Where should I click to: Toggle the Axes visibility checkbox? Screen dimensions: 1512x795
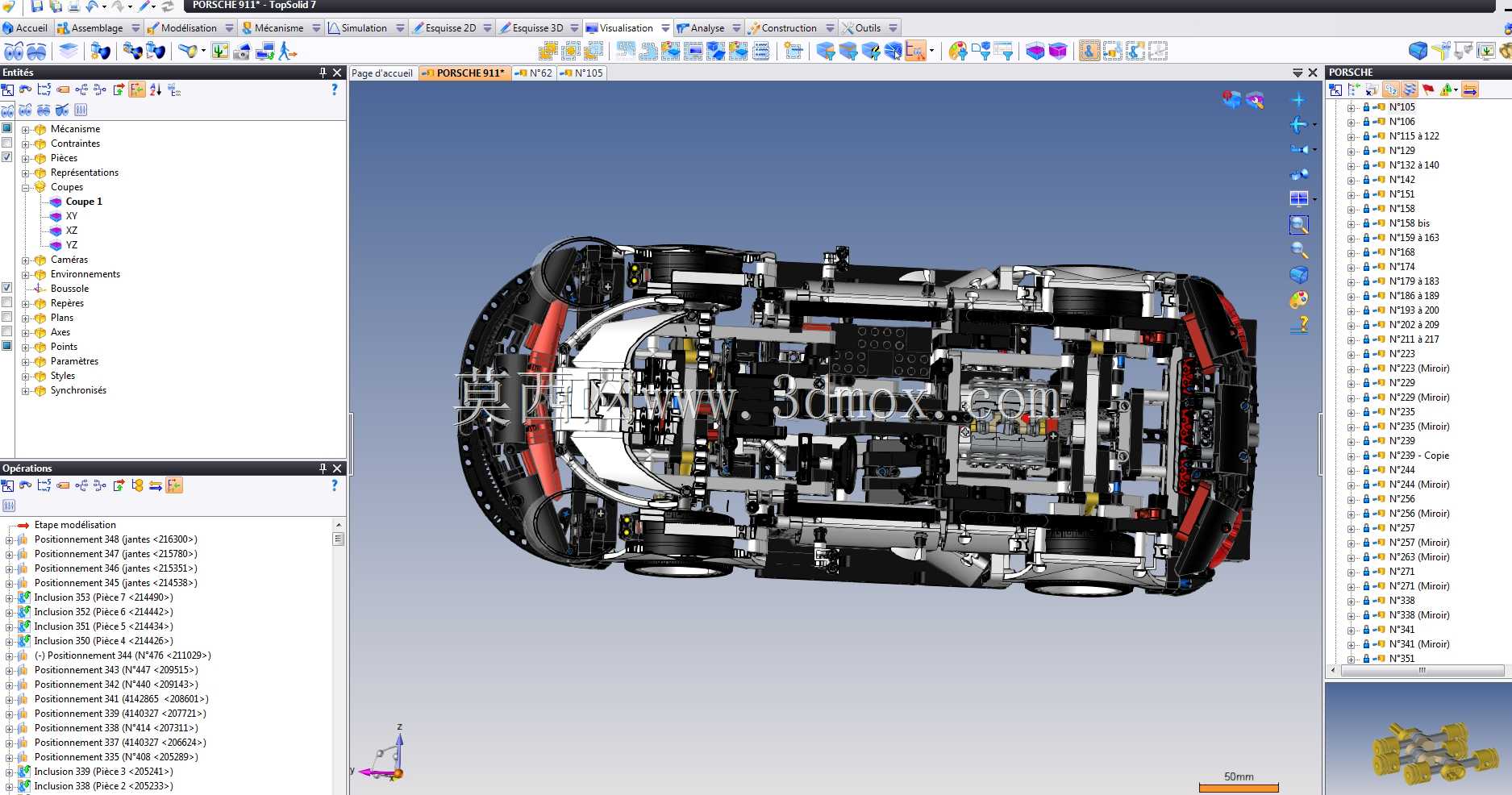(x=7, y=331)
